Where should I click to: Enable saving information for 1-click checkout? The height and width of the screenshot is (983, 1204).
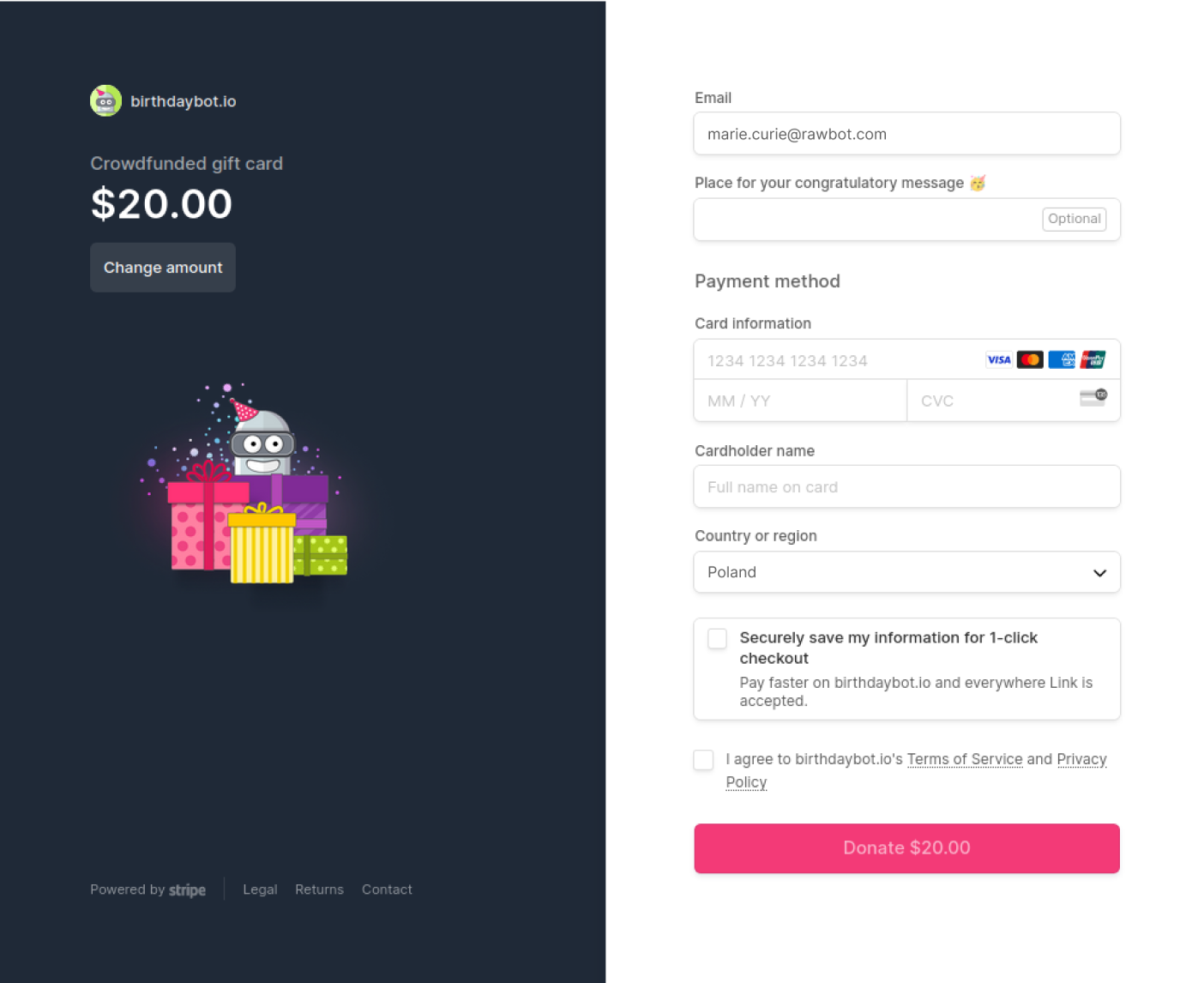717,638
